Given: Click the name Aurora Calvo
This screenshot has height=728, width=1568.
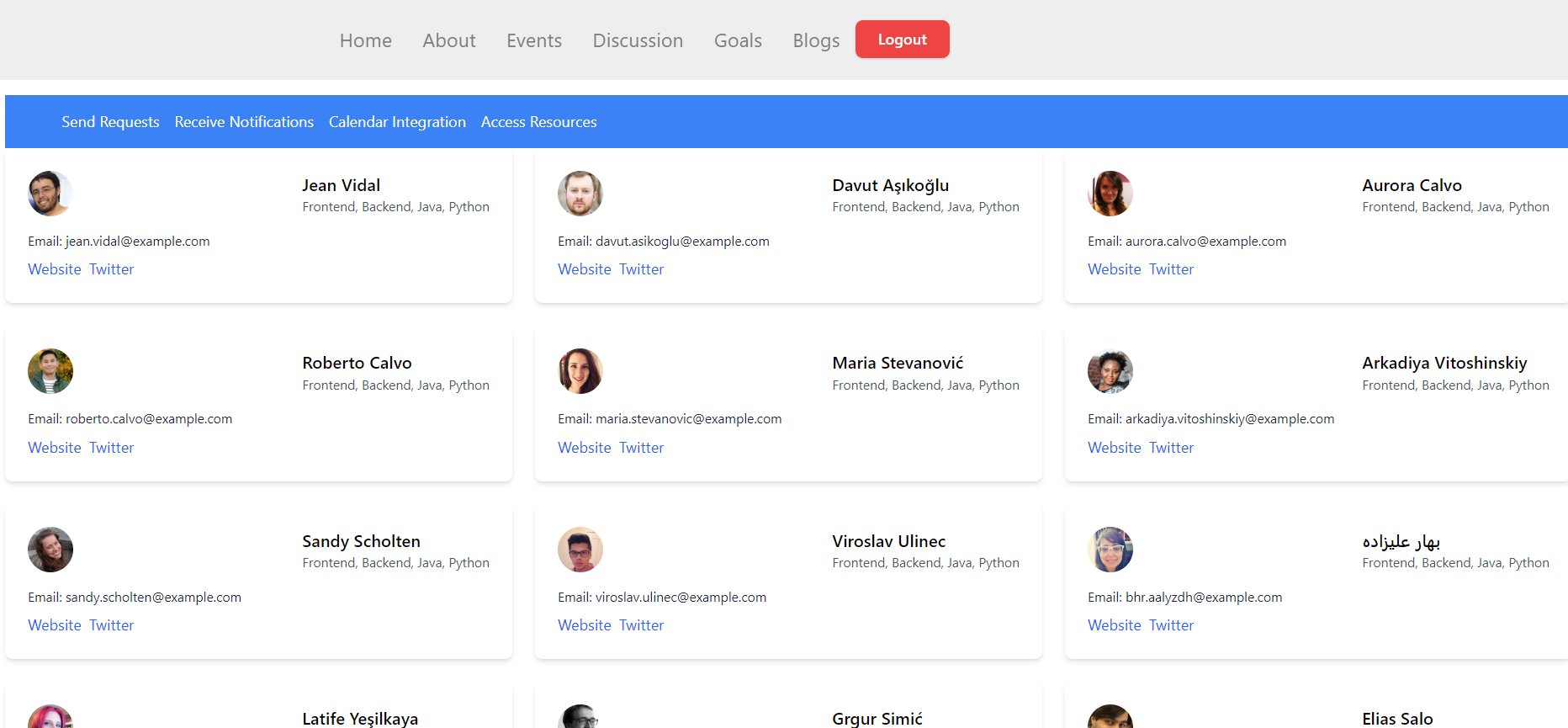Looking at the screenshot, I should point(1412,185).
